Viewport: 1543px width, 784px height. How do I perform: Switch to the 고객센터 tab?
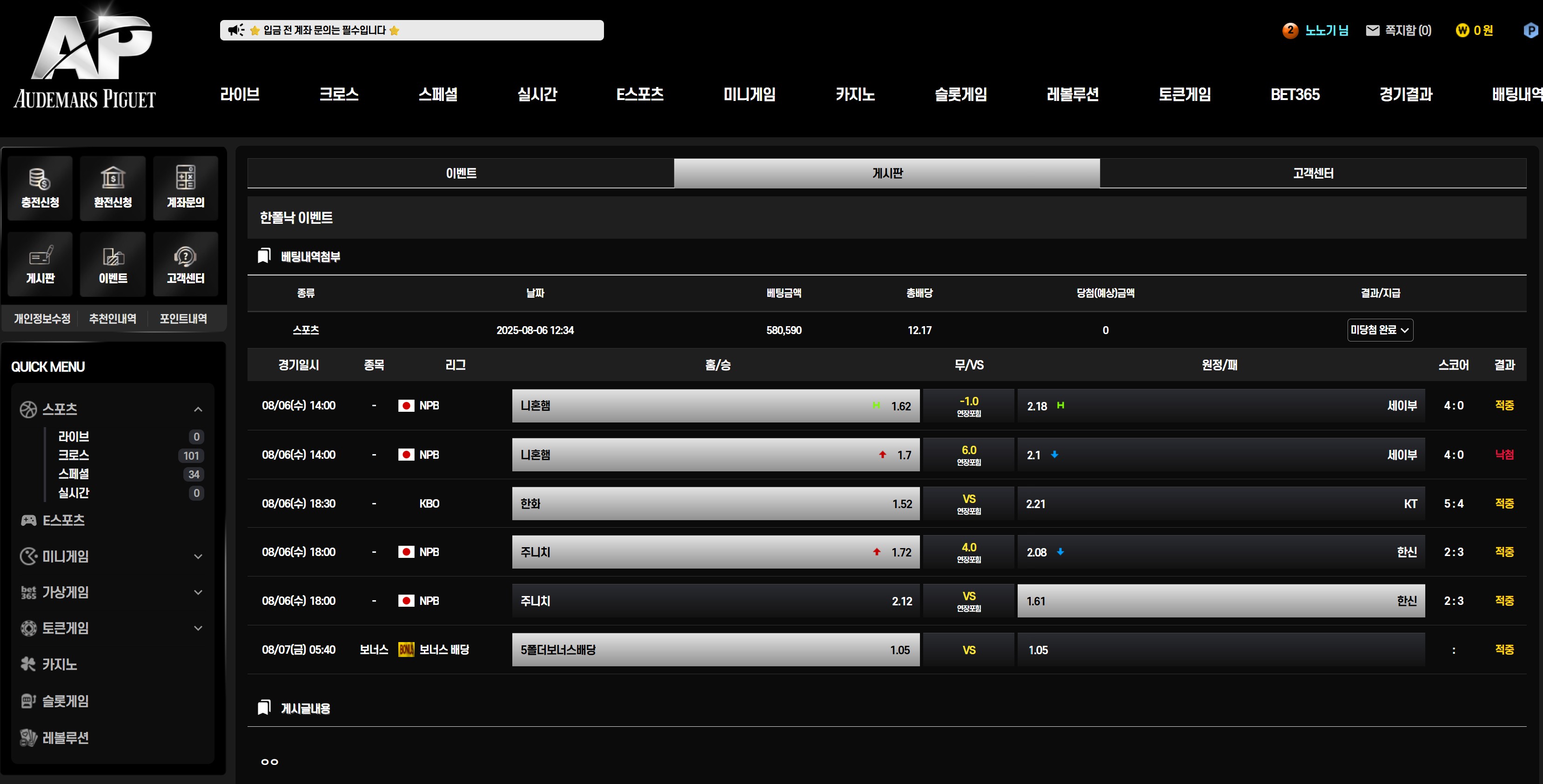pyautogui.click(x=1312, y=174)
